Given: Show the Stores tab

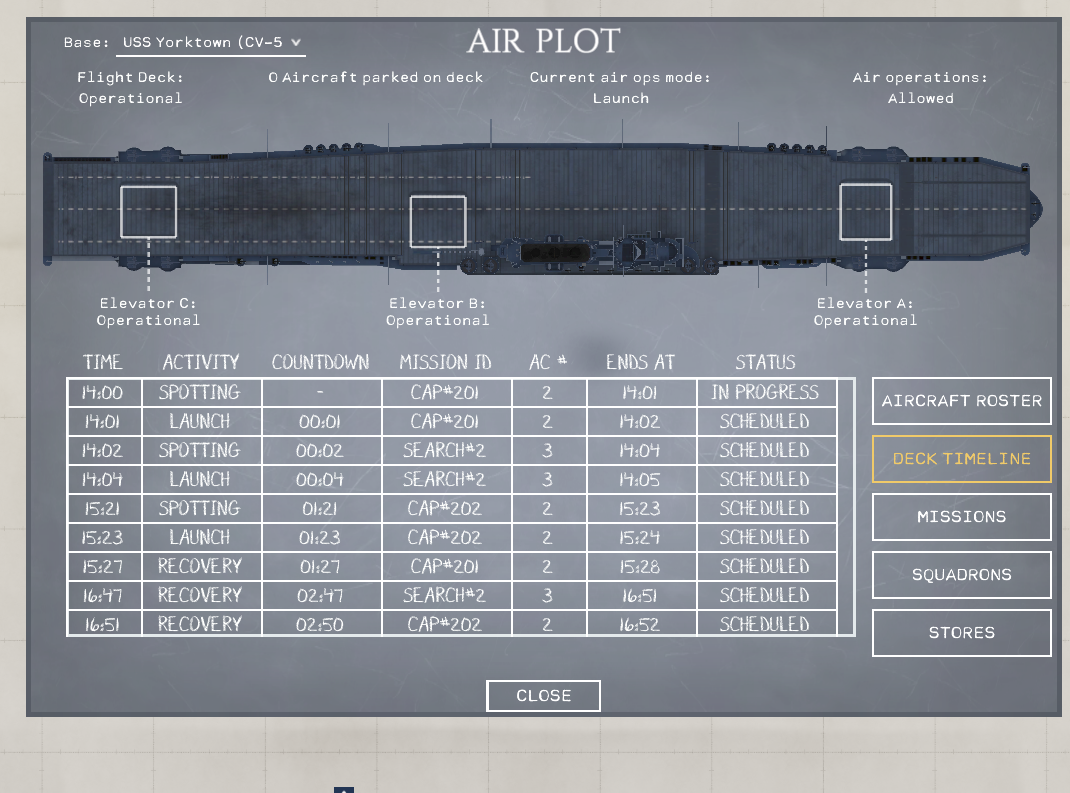Looking at the screenshot, I should tap(961, 633).
